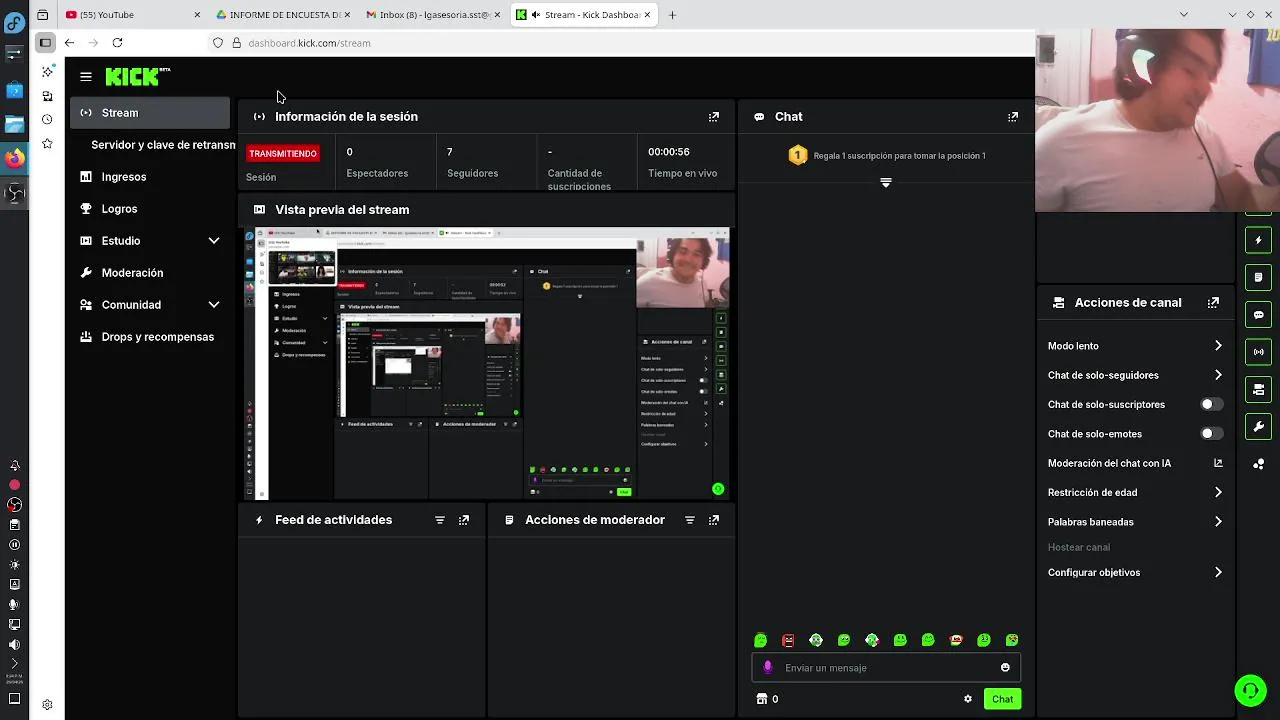Click the gold subscription gift badge
The image size is (1280, 720).
(x=798, y=155)
